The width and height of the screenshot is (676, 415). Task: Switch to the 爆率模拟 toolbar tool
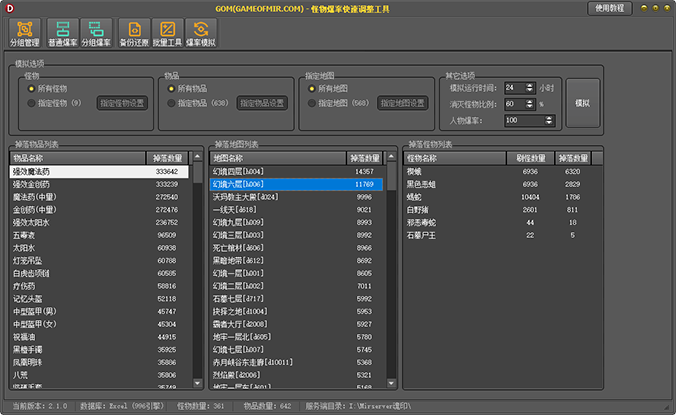tap(201, 33)
